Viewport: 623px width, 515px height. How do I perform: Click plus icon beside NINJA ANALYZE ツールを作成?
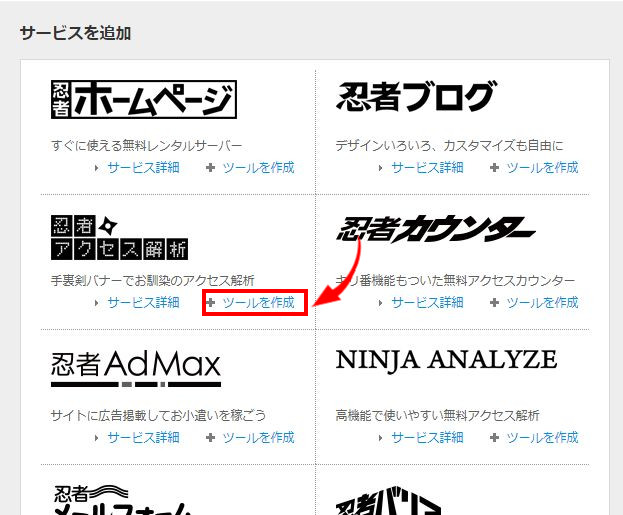click(x=494, y=438)
